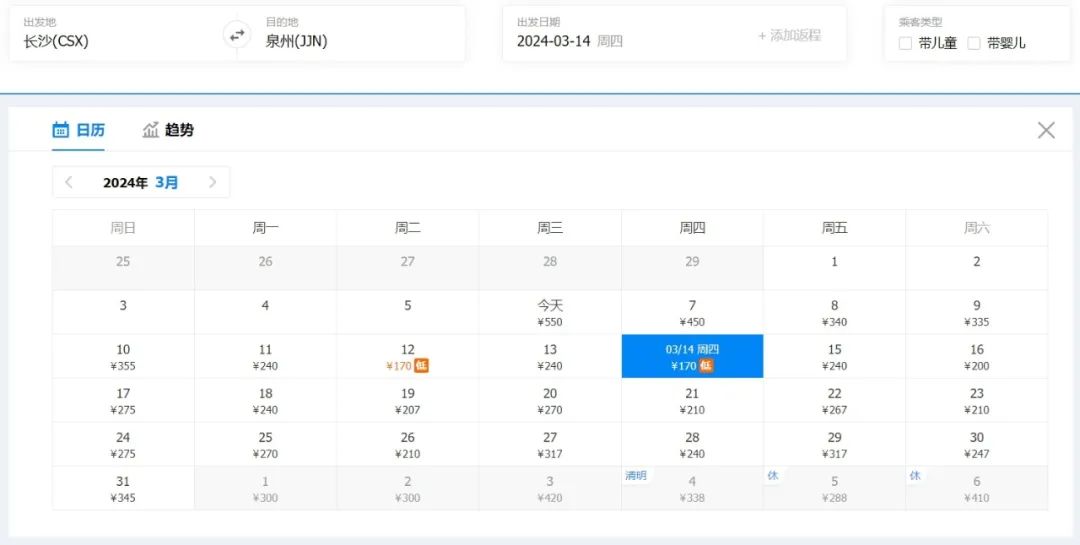Viewport: 1080px width, 545px height.
Task: Select holiday April 5 priced ¥288
Action: tap(834, 489)
